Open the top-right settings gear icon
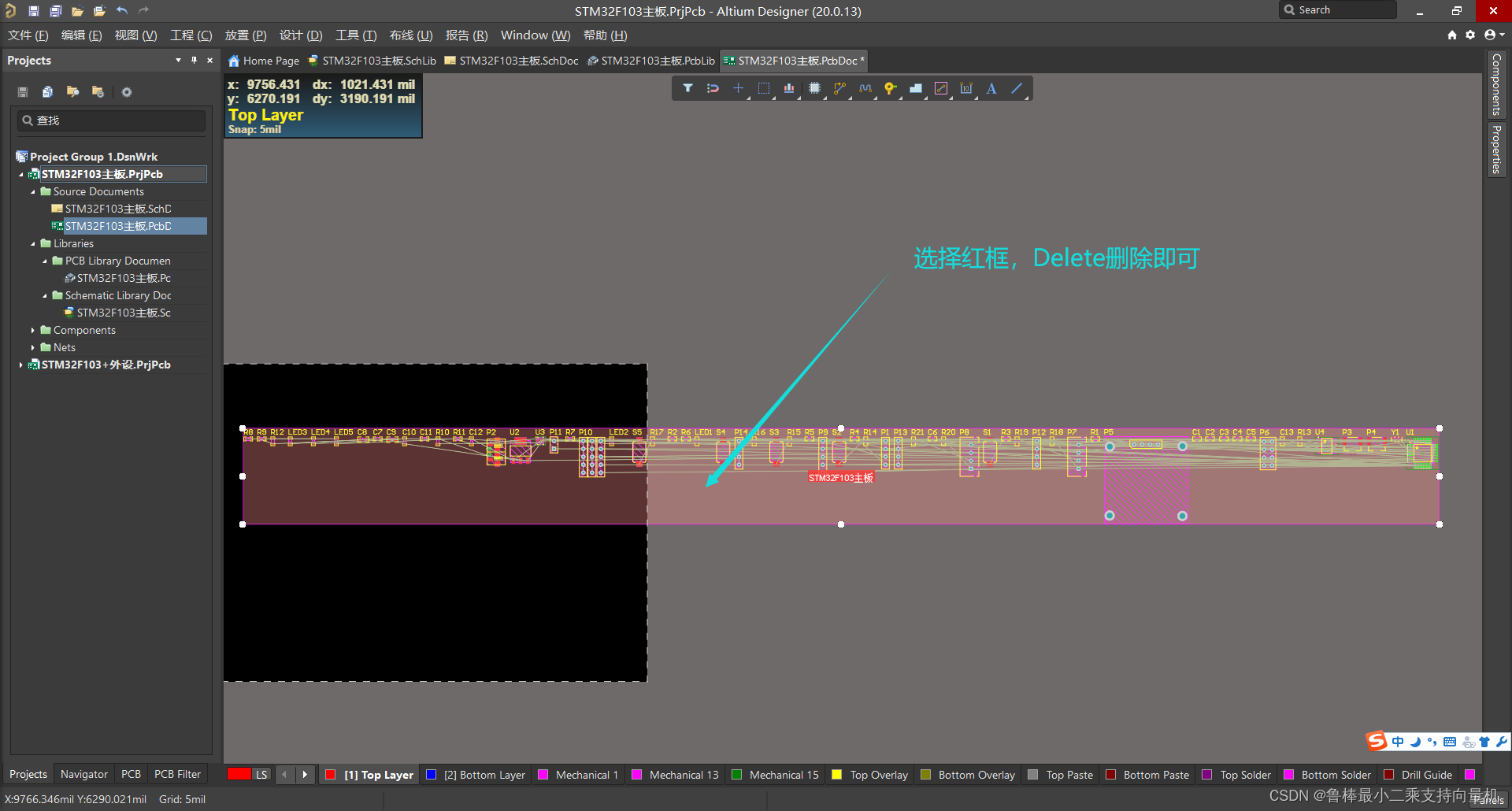 (1470, 35)
